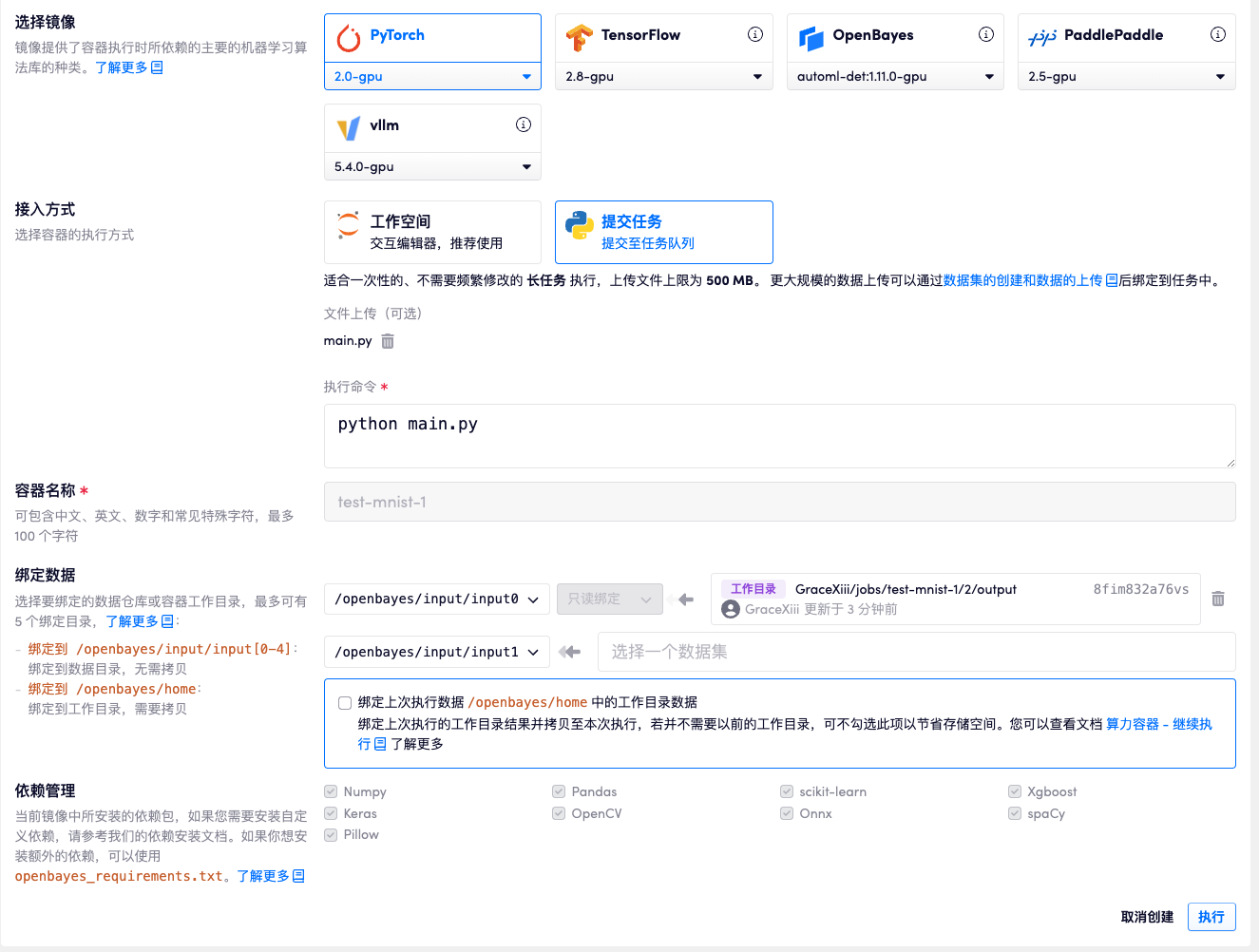This screenshot has width=1259, height=952.
Task: Toggle the spaCy dependency checkbox
Action: click(1016, 813)
